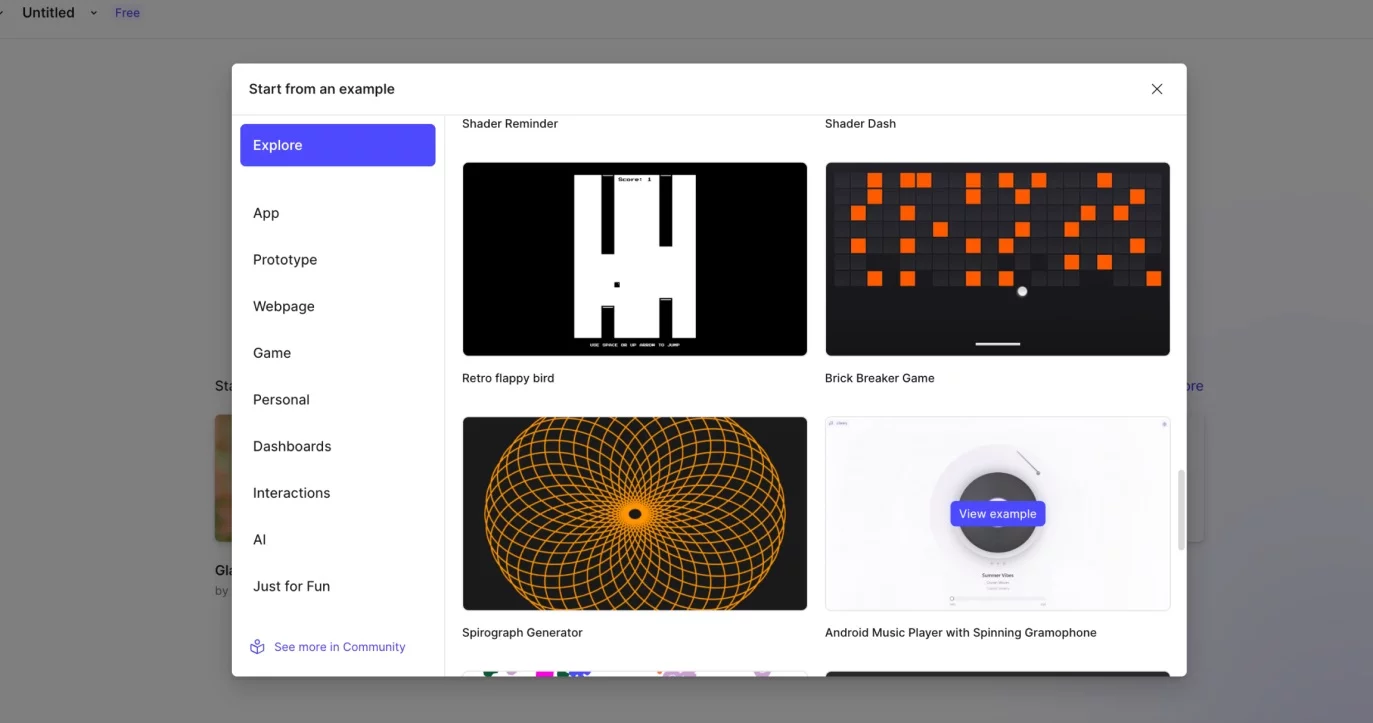Select the Explore category tab

(x=337, y=145)
